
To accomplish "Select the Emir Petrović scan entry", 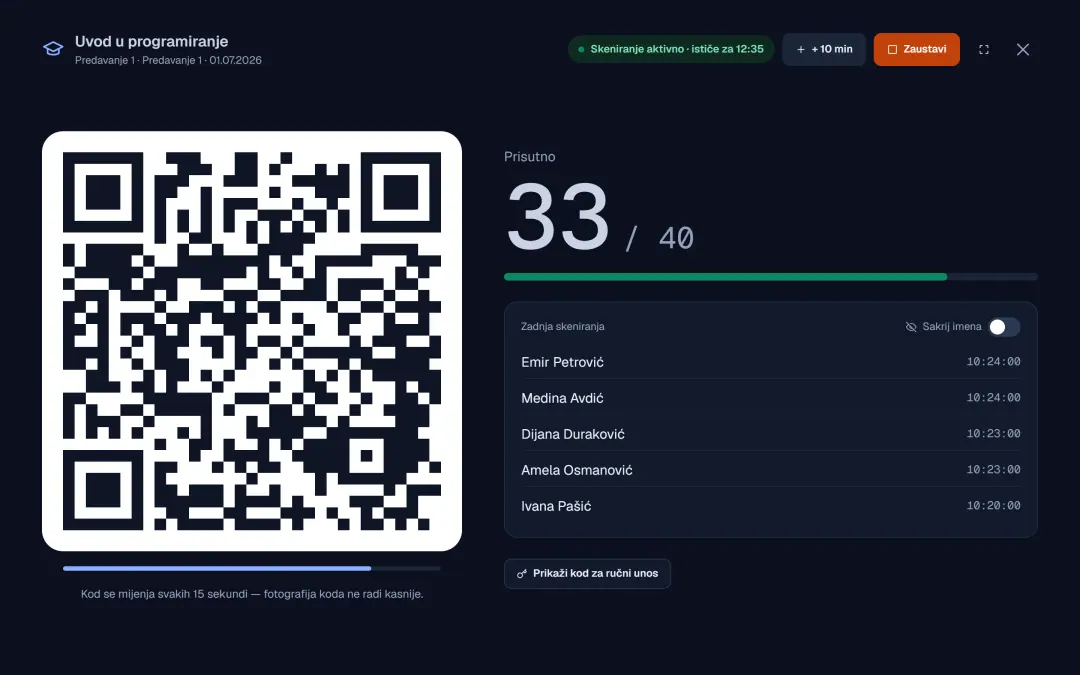I will [771, 362].
